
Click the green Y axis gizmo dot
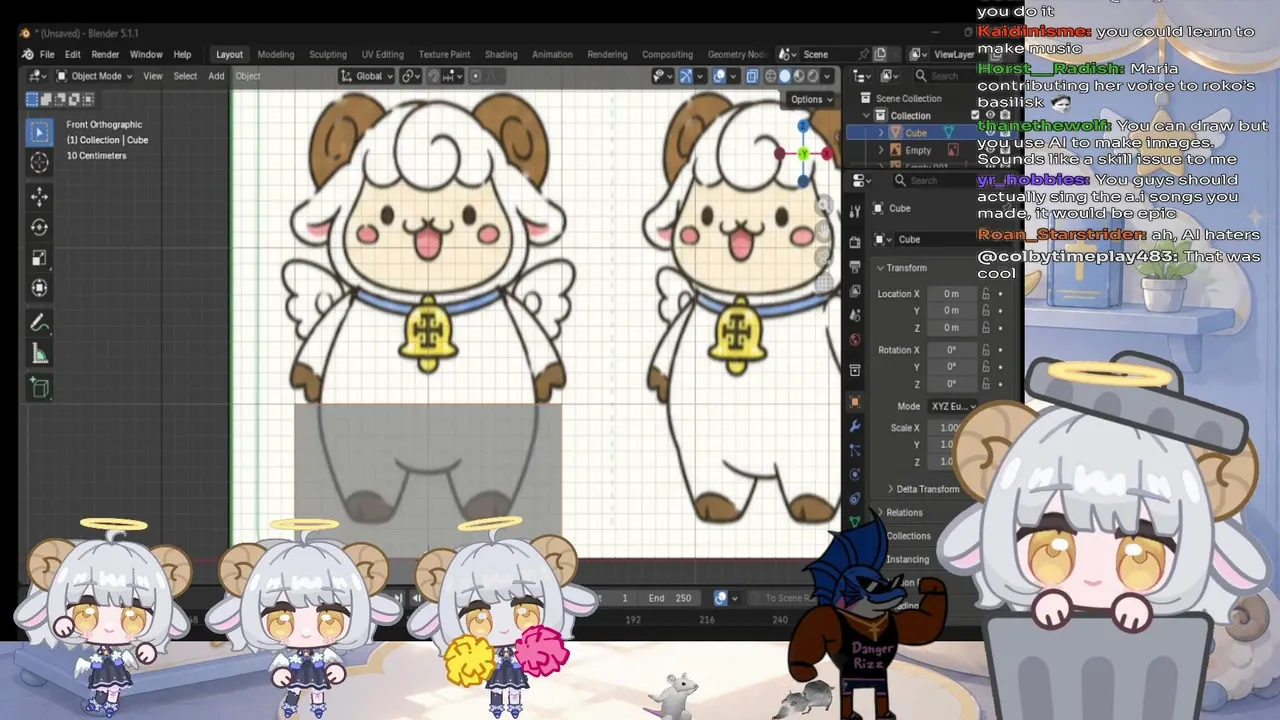coord(803,154)
